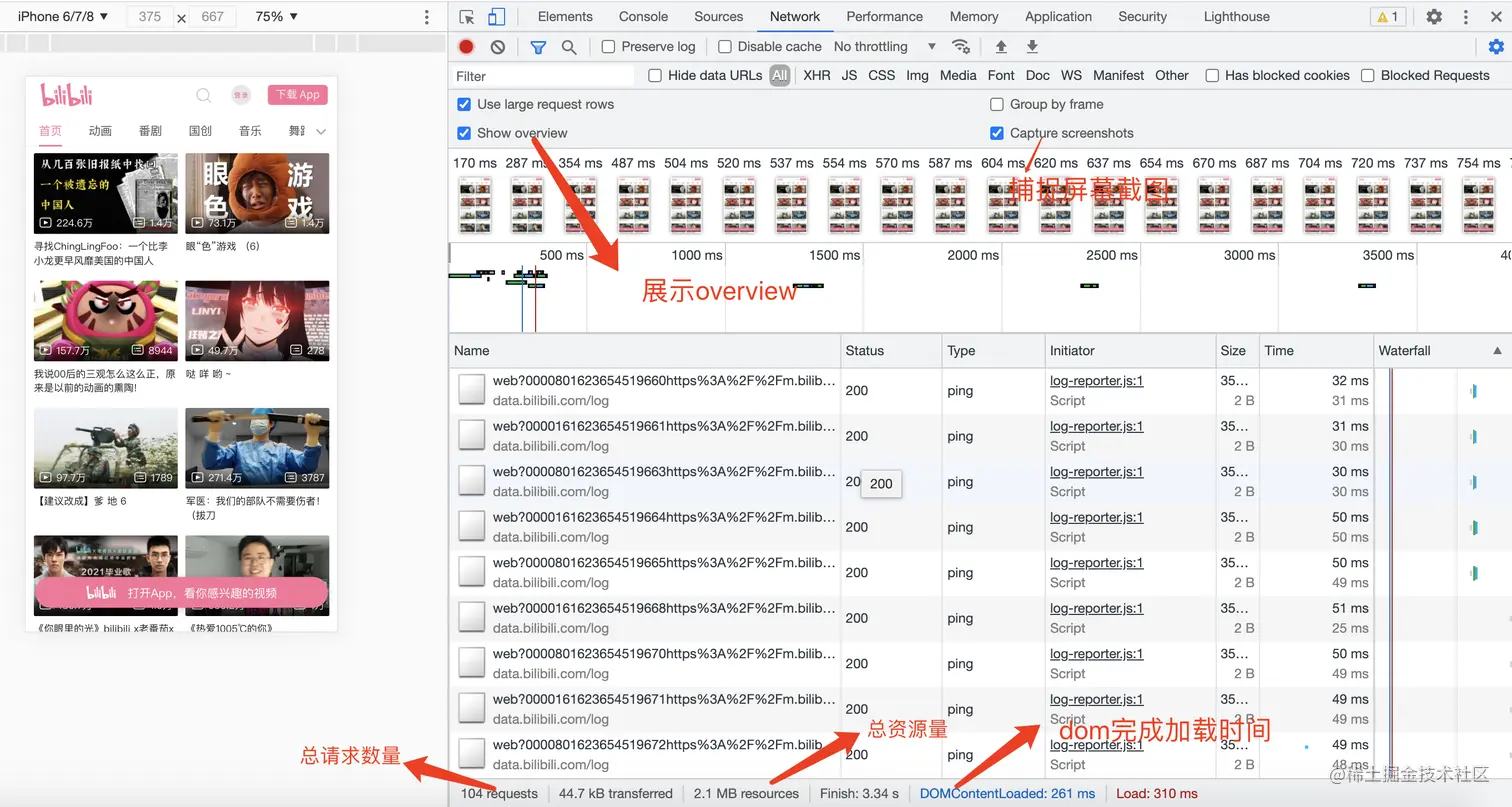
Task: Expand bilibili category tabs chevron
Action: [x=321, y=131]
